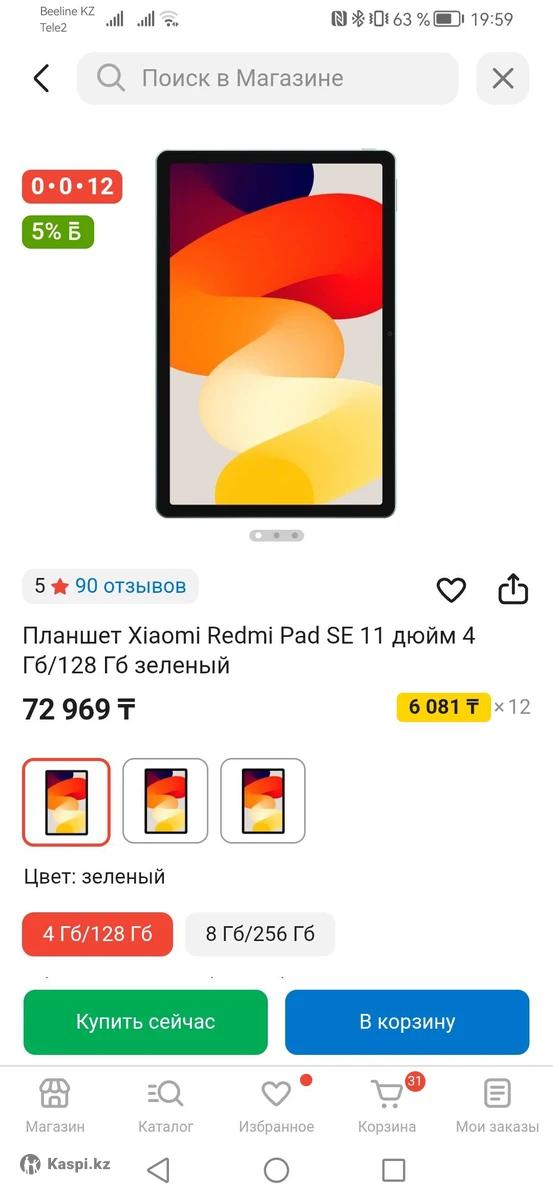Select the 4 Гб/128 Гб memory option
The image size is (553, 1200).
[98, 934]
